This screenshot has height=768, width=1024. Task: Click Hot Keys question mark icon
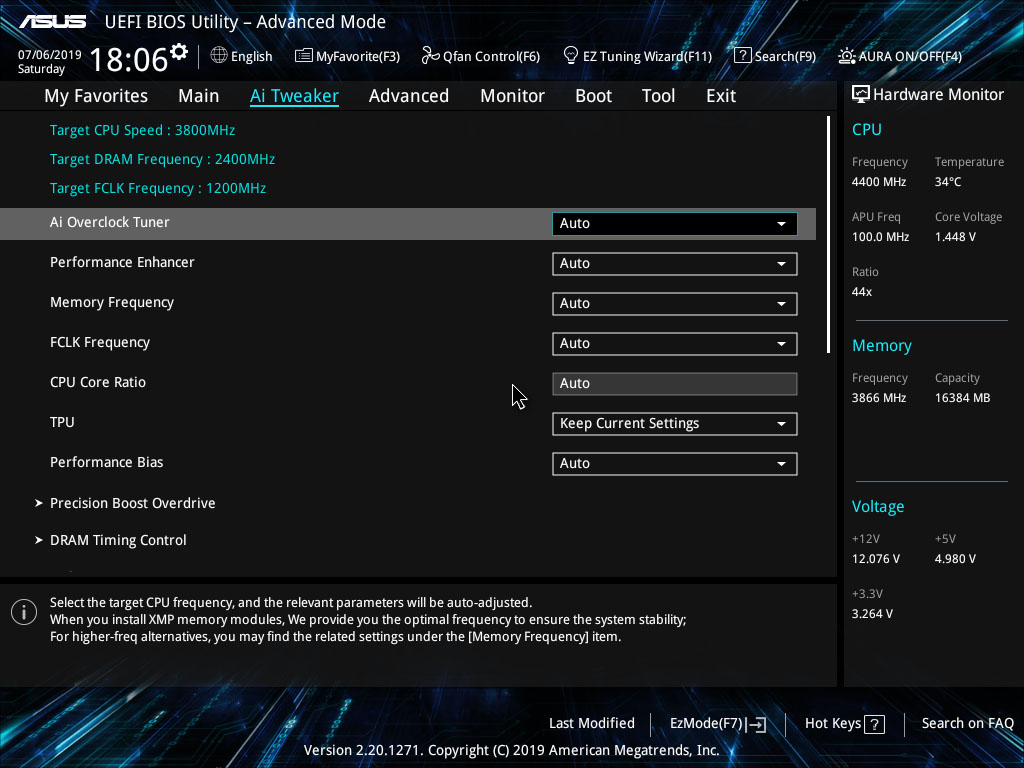[x=874, y=724]
